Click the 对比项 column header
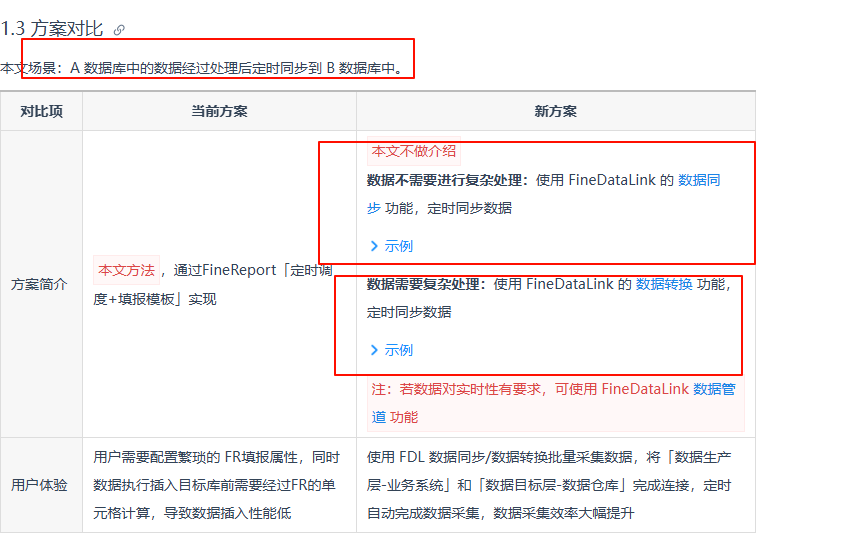Viewport: 852px width, 553px height. tap(42, 111)
